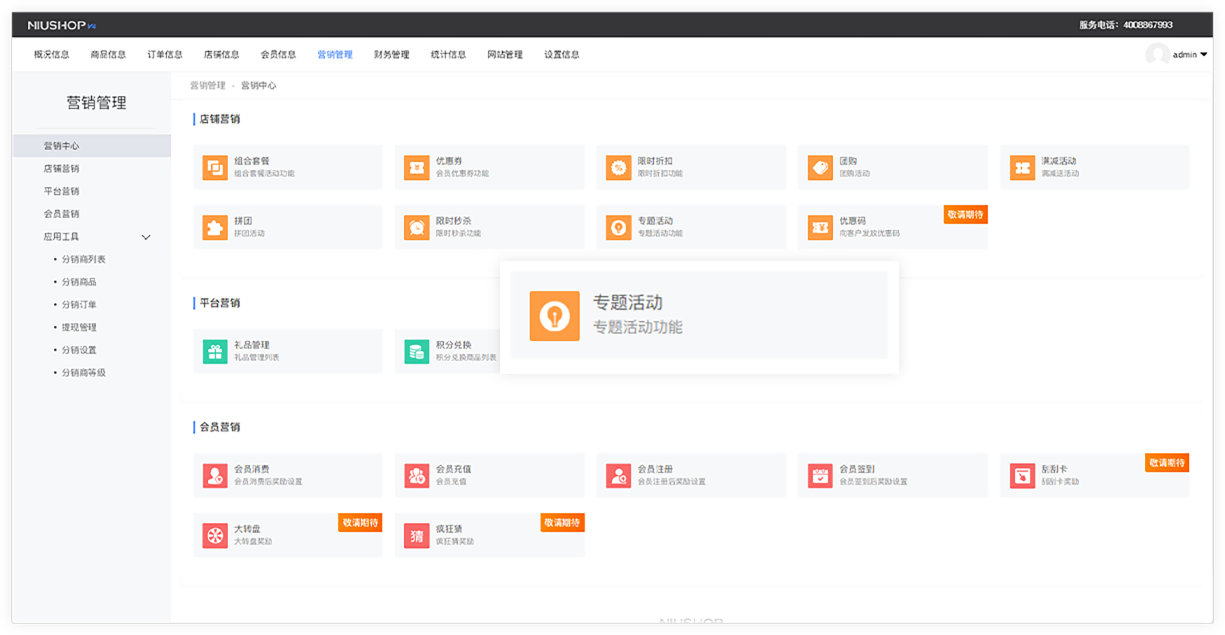Click the 优惠码 ticket icon

pyautogui.click(x=821, y=228)
